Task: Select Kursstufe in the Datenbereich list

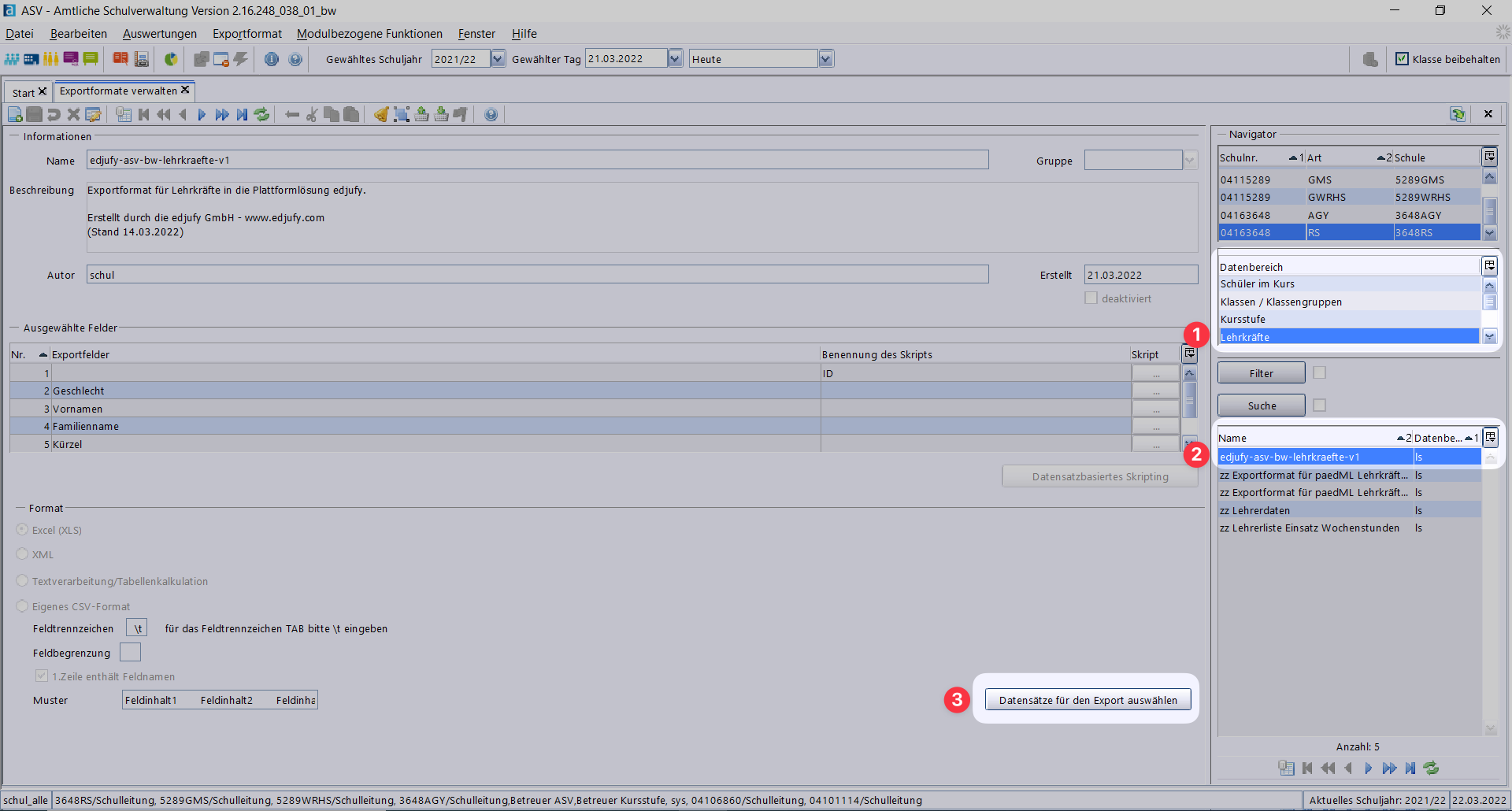Action: 1243,320
